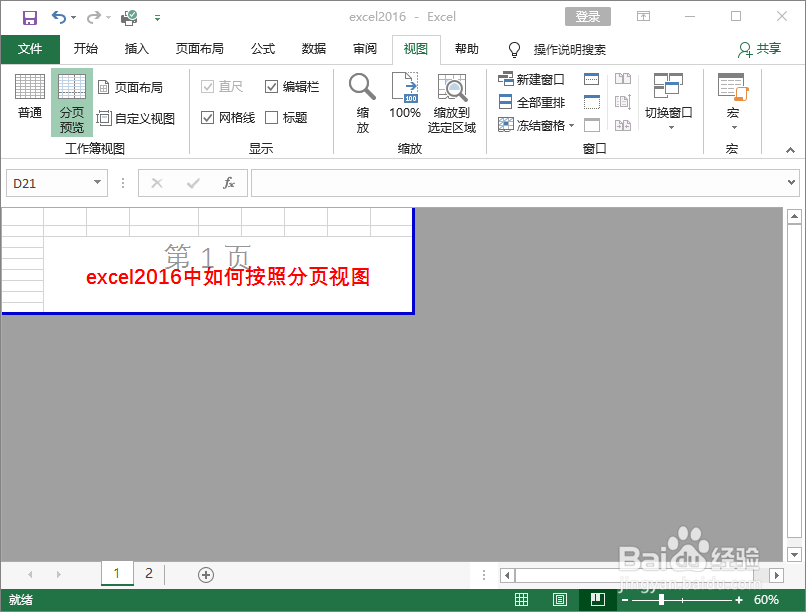Disable the 编辑栏 checkbox
806x612 pixels.
coord(273,86)
